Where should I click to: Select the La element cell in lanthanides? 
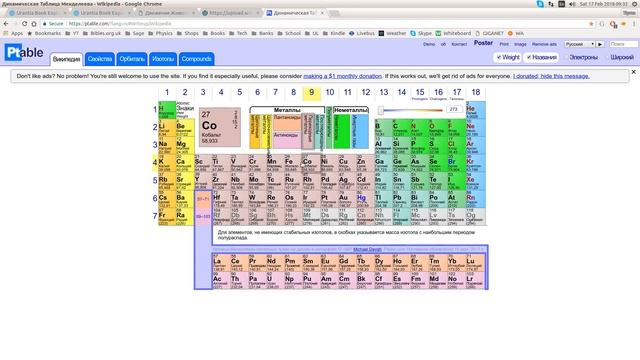[x=221, y=263]
